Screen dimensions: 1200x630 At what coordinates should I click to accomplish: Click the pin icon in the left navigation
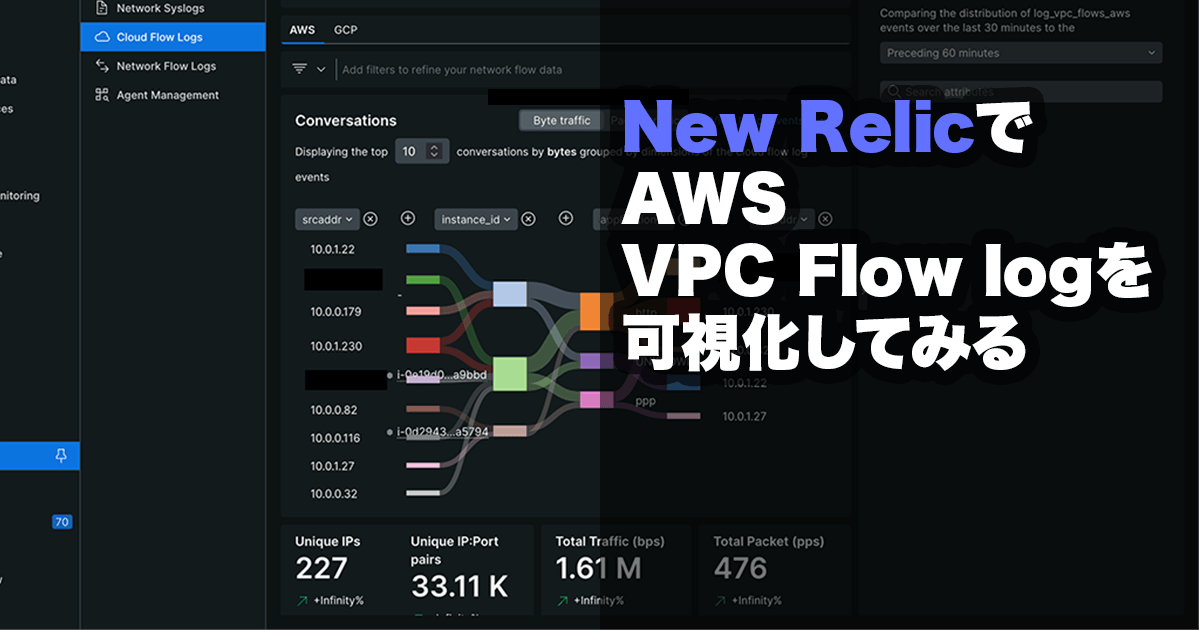tap(61, 456)
